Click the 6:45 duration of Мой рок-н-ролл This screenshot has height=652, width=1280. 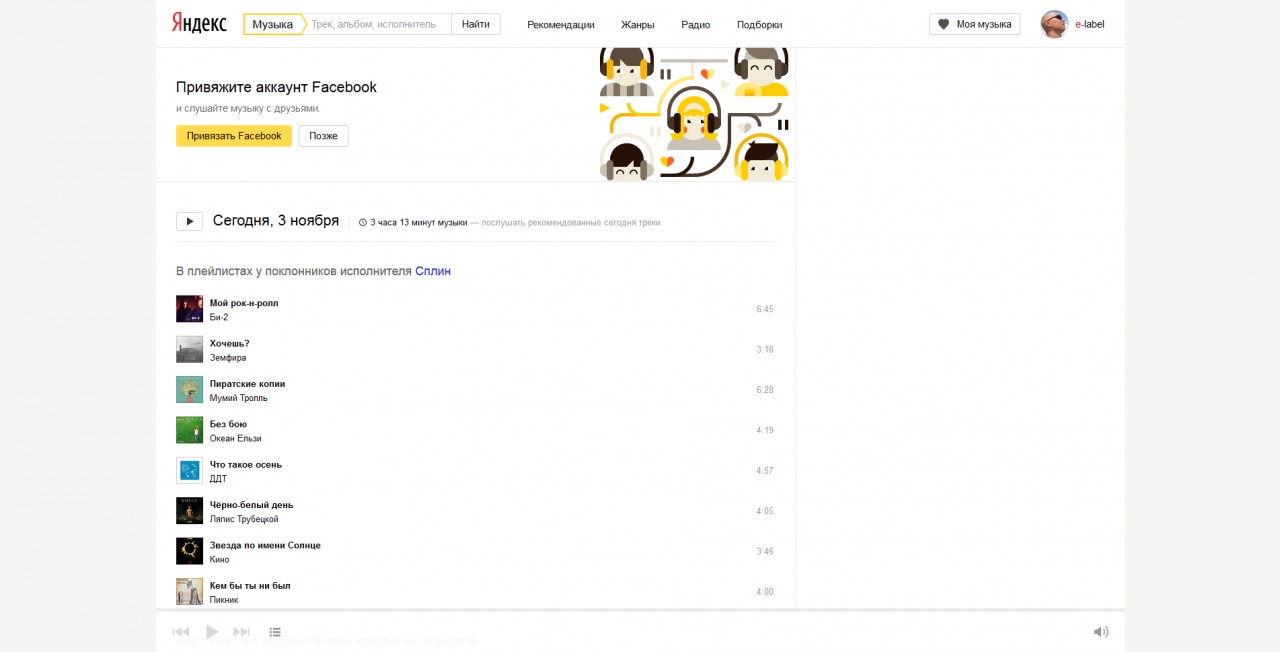[765, 309]
